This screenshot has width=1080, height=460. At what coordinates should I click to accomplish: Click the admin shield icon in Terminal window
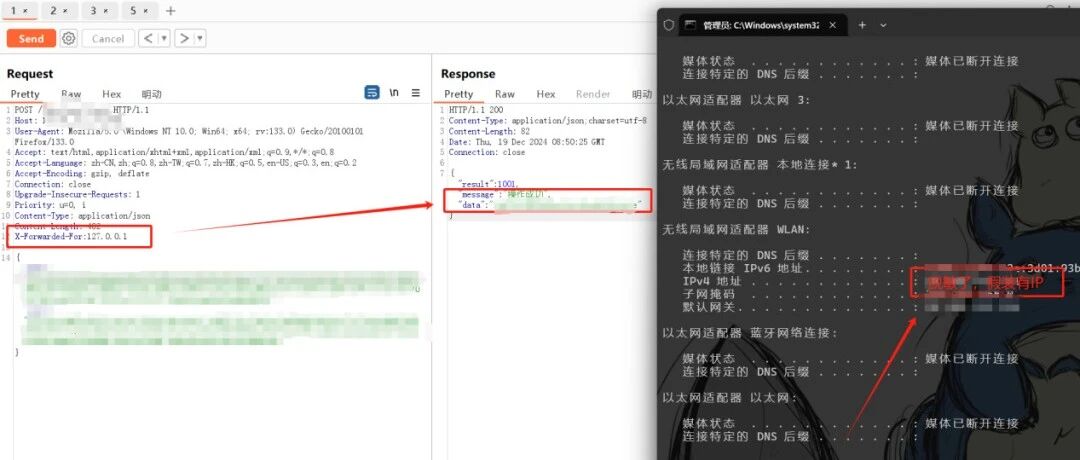[668, 25]
